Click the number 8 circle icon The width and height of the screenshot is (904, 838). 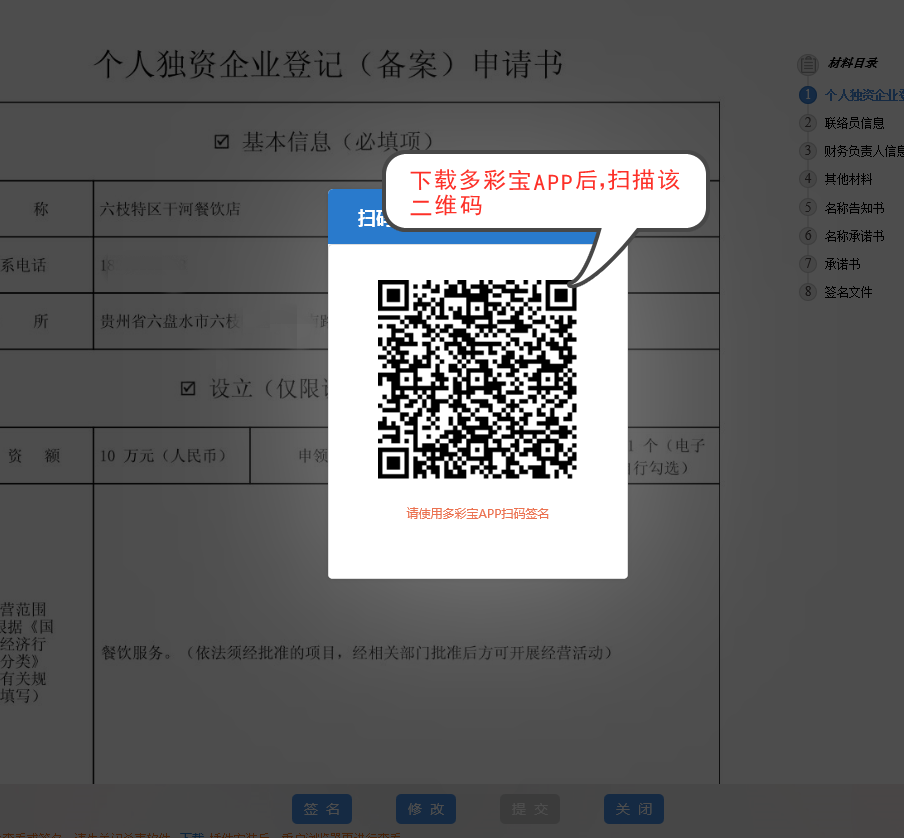808,292
